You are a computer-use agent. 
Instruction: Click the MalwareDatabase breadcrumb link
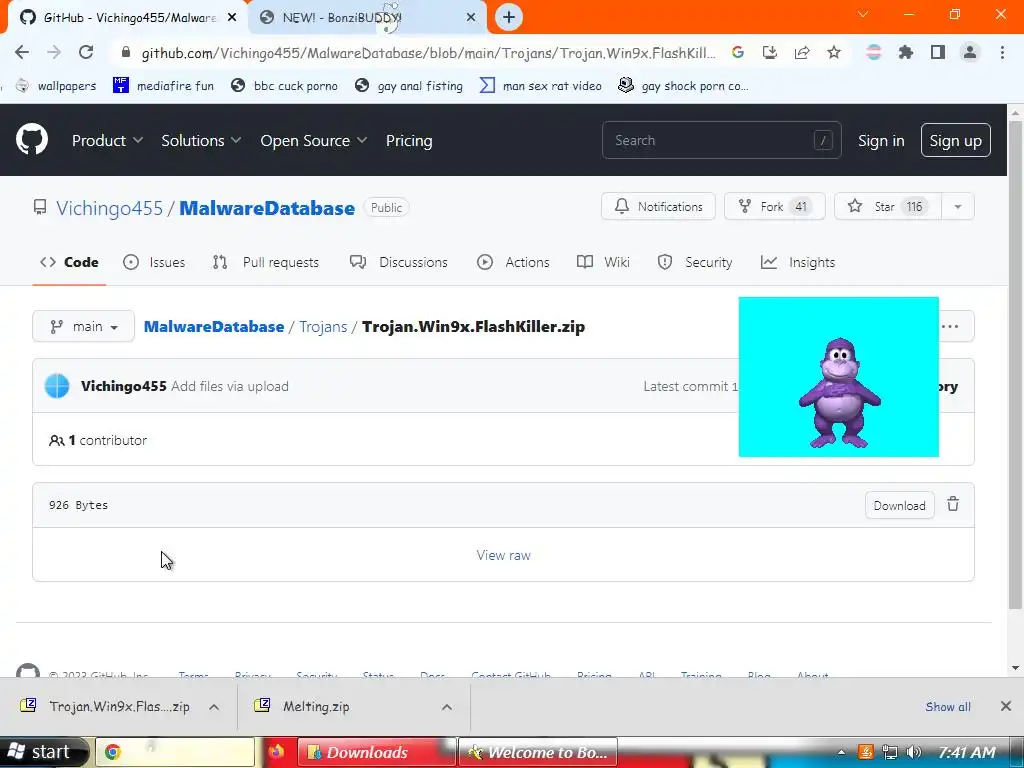pos(214,327)
